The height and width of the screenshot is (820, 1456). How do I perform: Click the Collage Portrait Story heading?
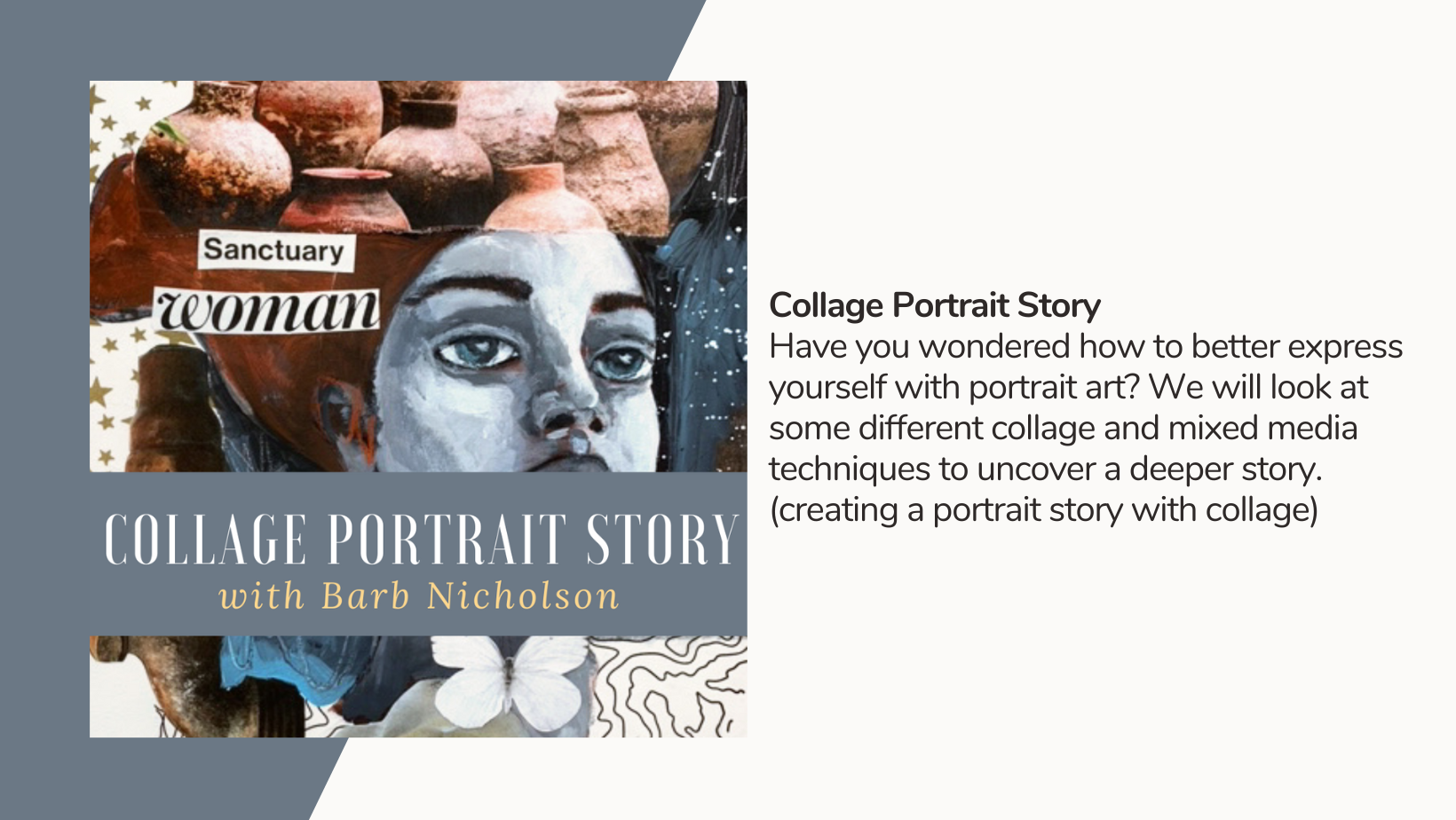coord(934,305)
